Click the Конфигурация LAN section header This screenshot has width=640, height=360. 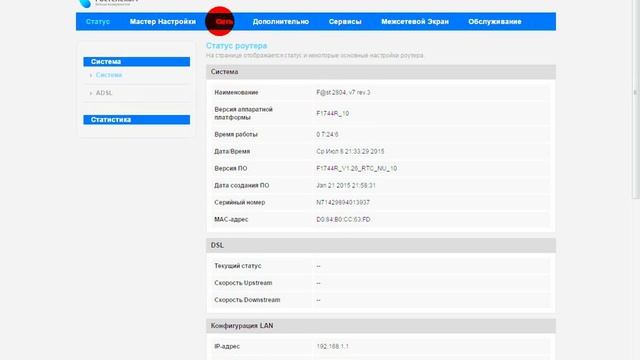click(381, 326)
